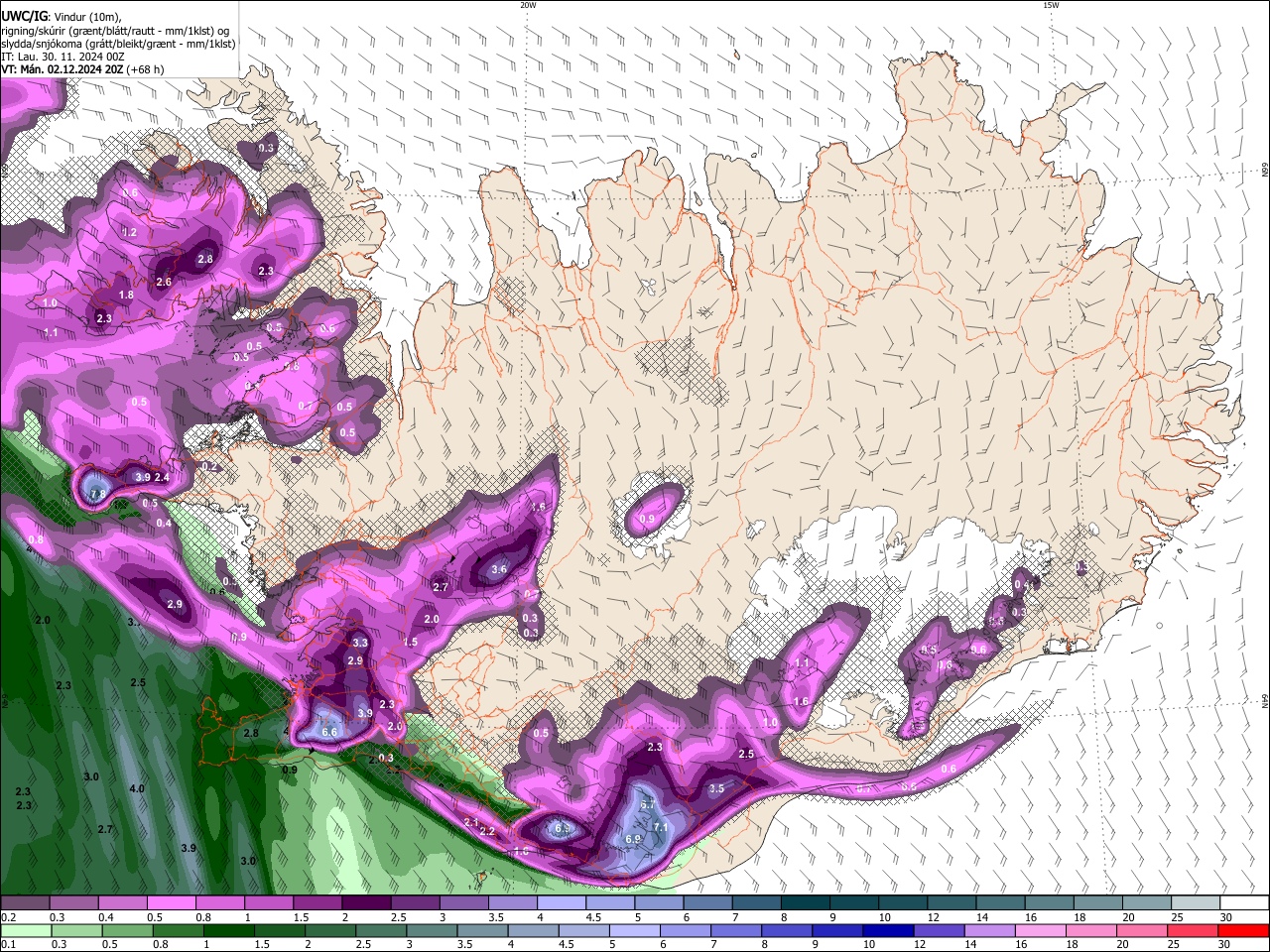Pick the dark teal swatch between 8 and 9, upper legend
This screenshot has height=952, width=1270.
click(x=806, y=903)
